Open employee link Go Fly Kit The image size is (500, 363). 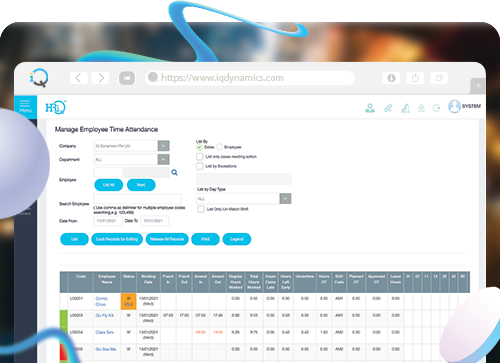105,315
